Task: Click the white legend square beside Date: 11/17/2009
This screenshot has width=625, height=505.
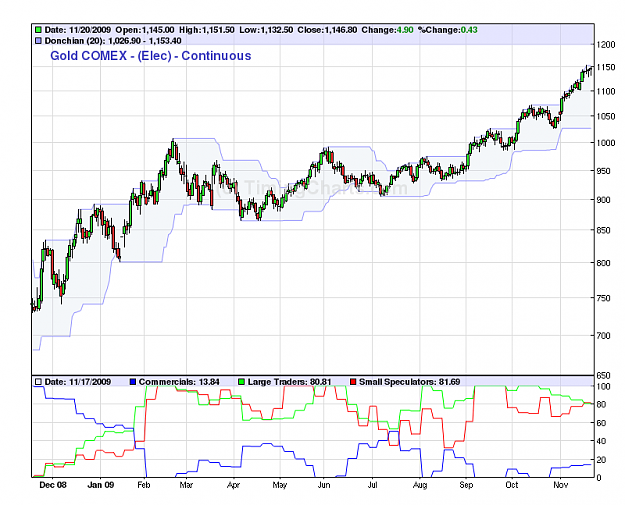Action: 38,382
